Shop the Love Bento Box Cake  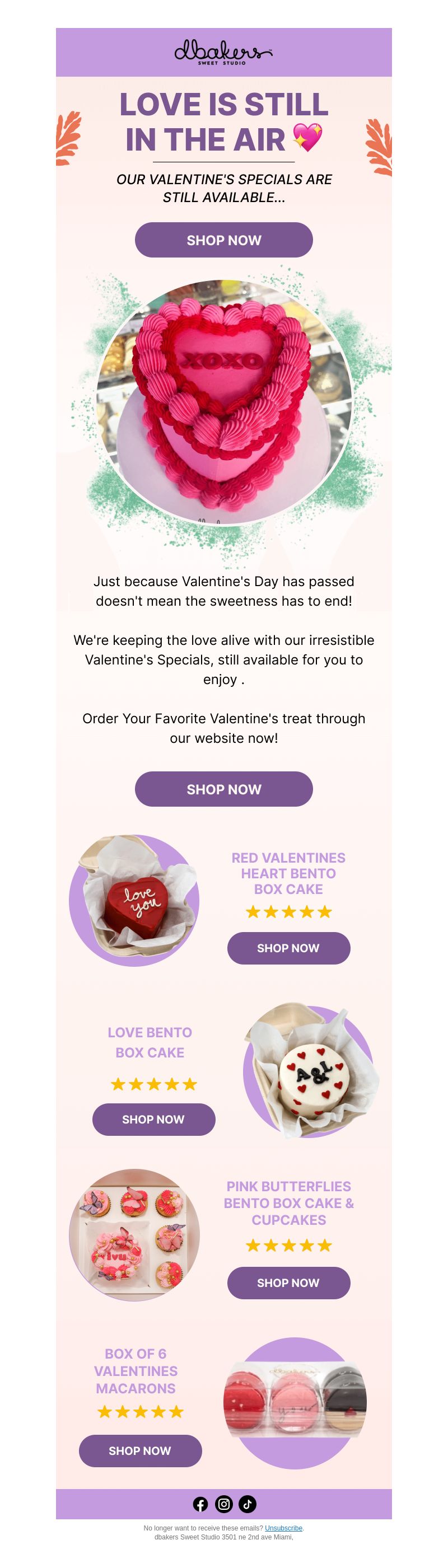coord(153,1119)
